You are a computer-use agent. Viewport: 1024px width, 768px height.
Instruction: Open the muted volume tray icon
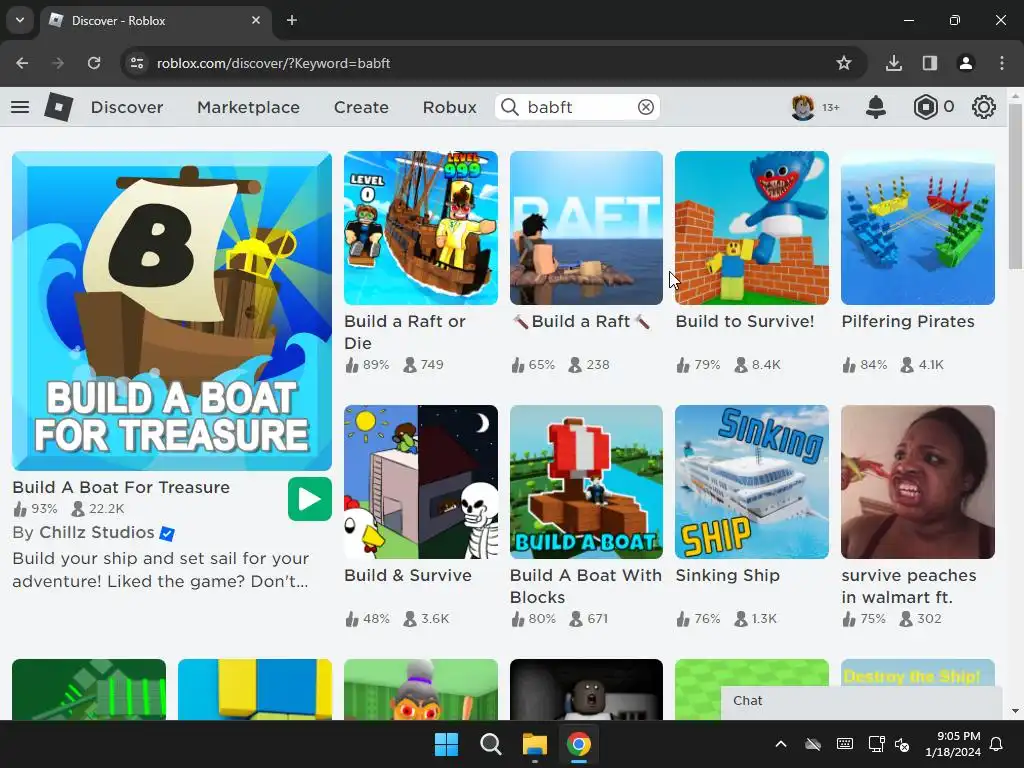pos(902,744)
